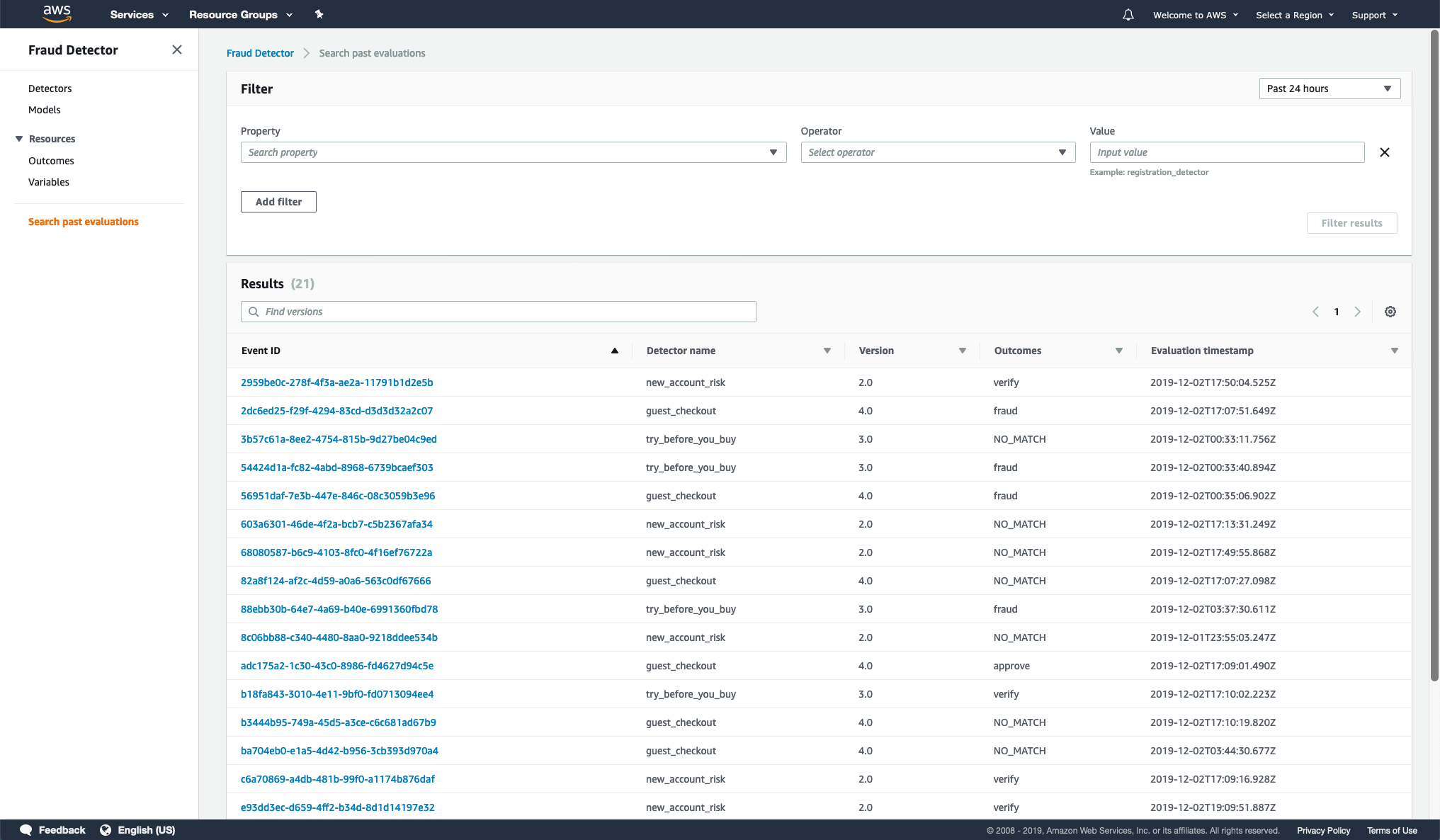Screen dimensions: 1440x840
Task: Go to Outcomes in sidebar
Action: [51, 161]
